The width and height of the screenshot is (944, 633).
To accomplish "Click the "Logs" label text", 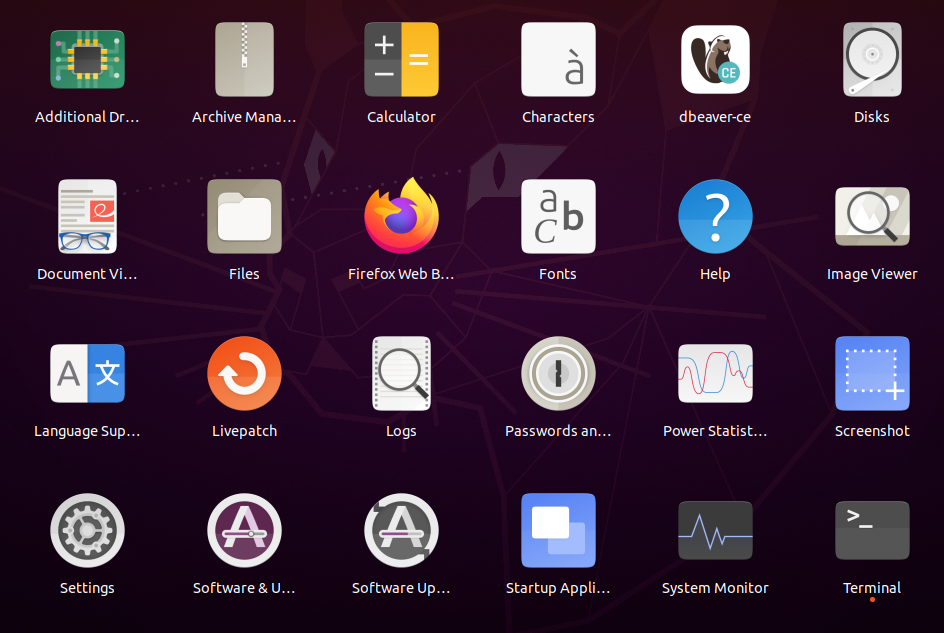I will [x=402, y=431].
